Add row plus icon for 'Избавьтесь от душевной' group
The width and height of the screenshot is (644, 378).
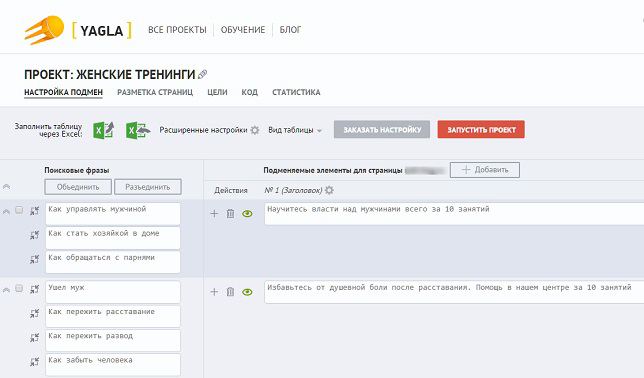(x=214, y=292)
